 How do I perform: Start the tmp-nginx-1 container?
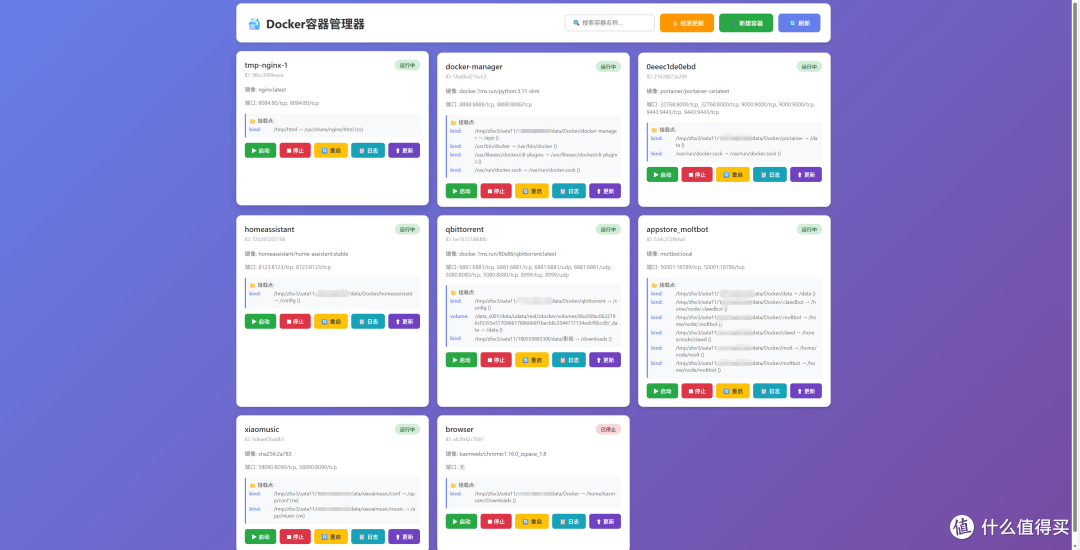tap(260, 150)
